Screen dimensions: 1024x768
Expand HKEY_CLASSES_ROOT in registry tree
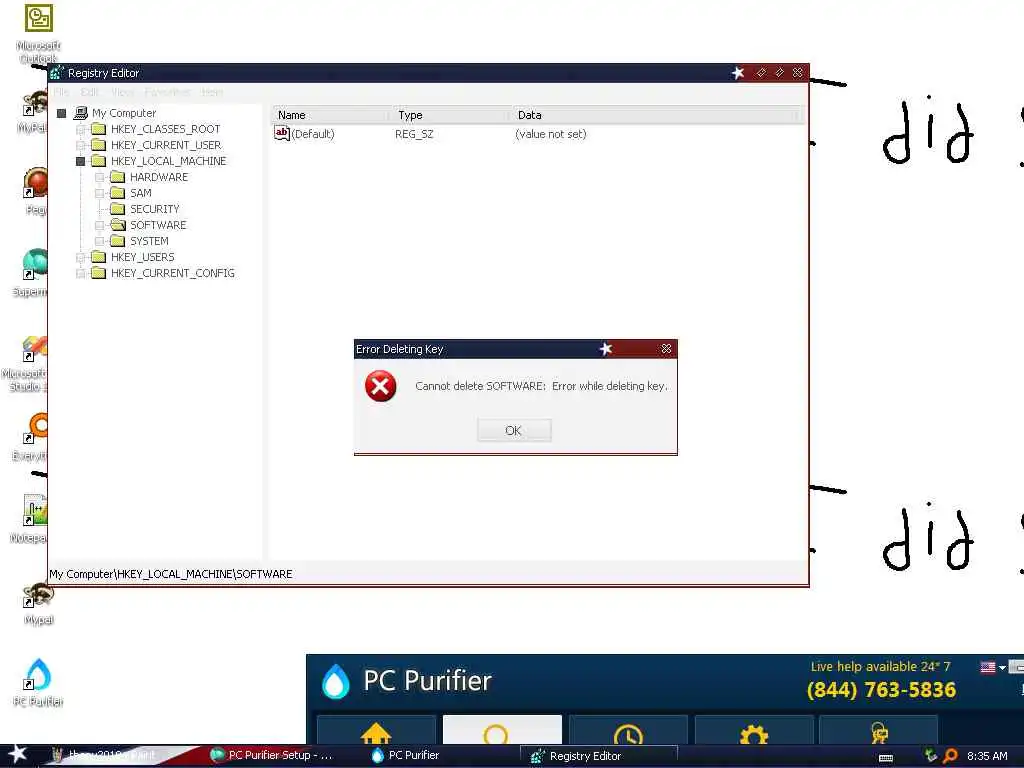click(80, 129)
